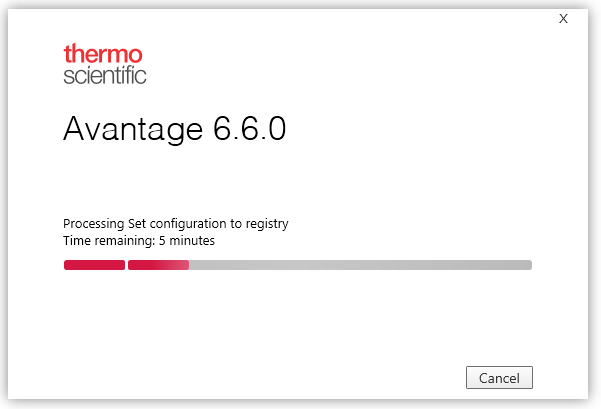Screen dimensions: 601x409
Task: Click the Cancel button
Action: (499, 378)
